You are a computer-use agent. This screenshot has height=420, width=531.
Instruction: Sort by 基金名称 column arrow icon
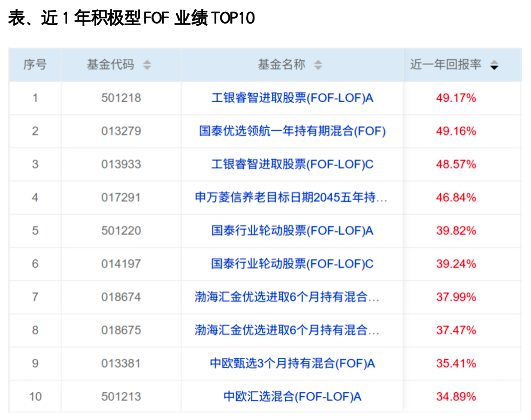click(x=318, y=65)
